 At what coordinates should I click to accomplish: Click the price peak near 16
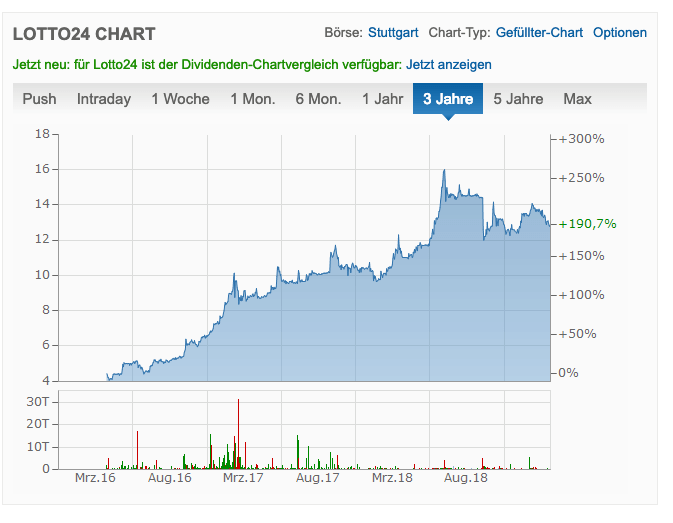[x=444, y=171]
